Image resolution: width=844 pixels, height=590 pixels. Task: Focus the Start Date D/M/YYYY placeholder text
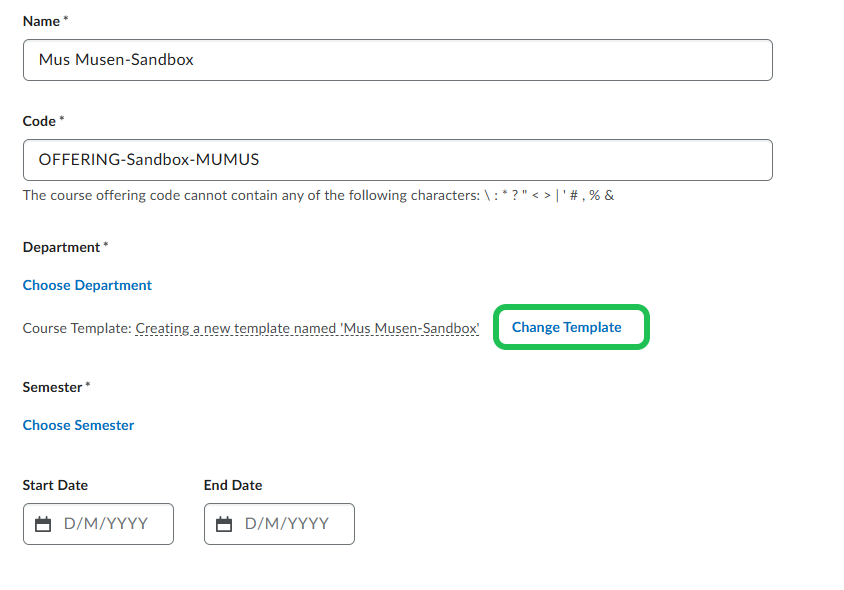coord(106,524)
